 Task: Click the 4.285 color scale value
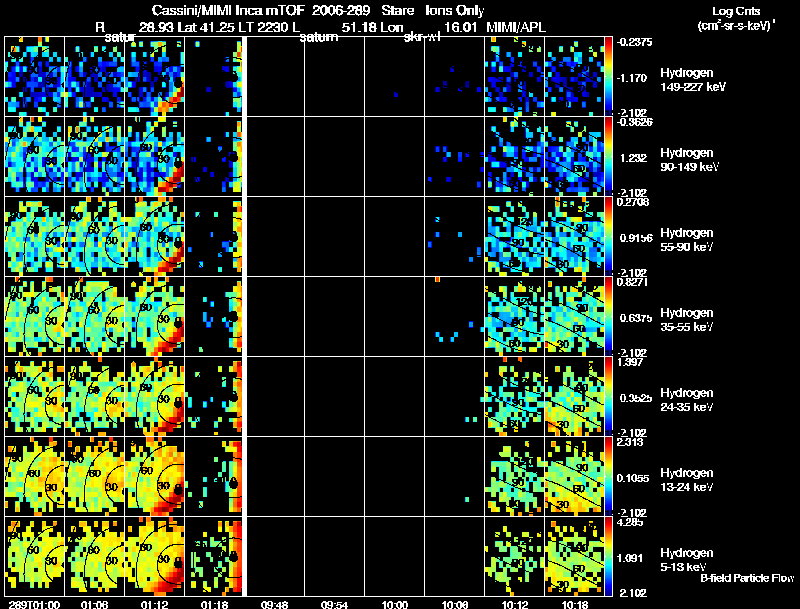click(630, 522)
